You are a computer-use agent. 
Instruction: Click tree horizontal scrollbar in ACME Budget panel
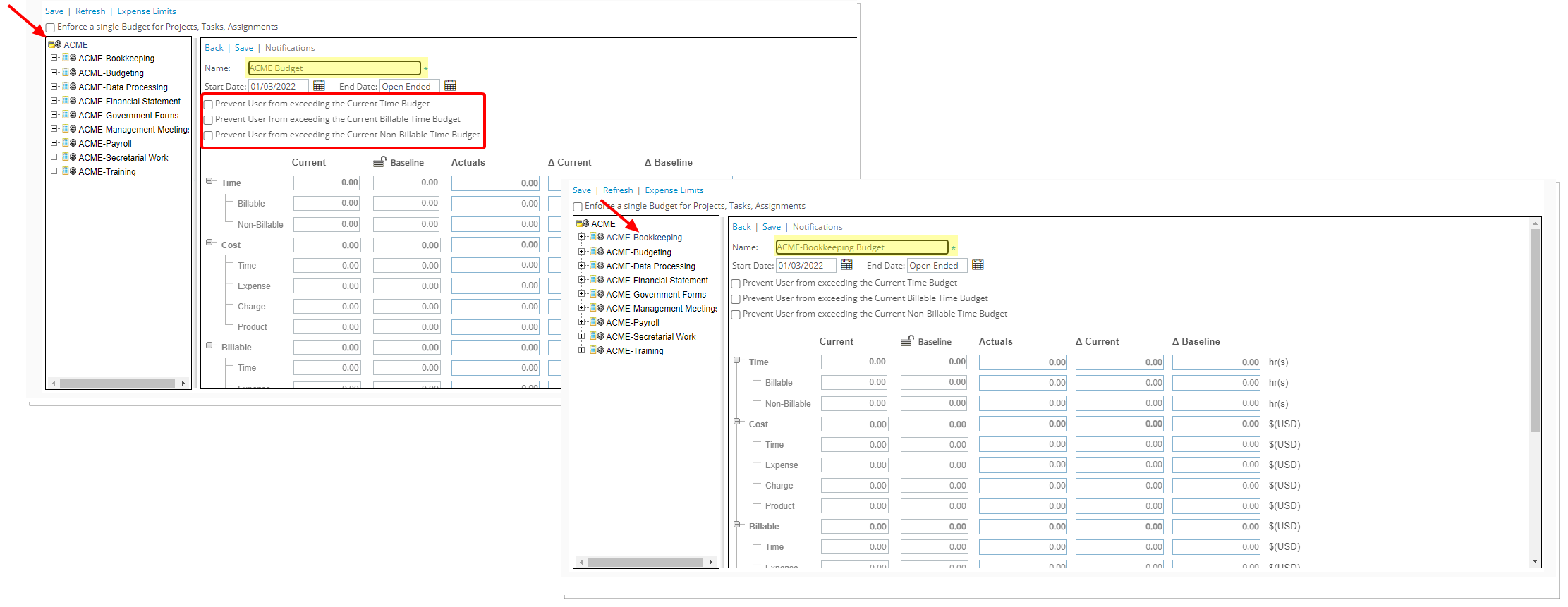(117, 384)
